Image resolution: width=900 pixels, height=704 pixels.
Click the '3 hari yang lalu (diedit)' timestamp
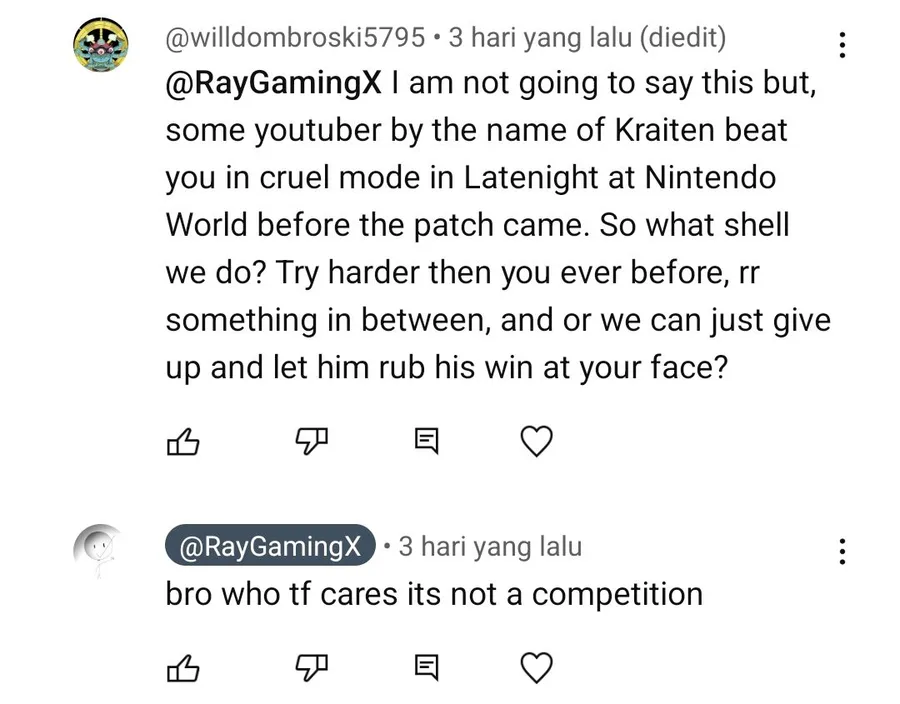[x=587, y=38]
